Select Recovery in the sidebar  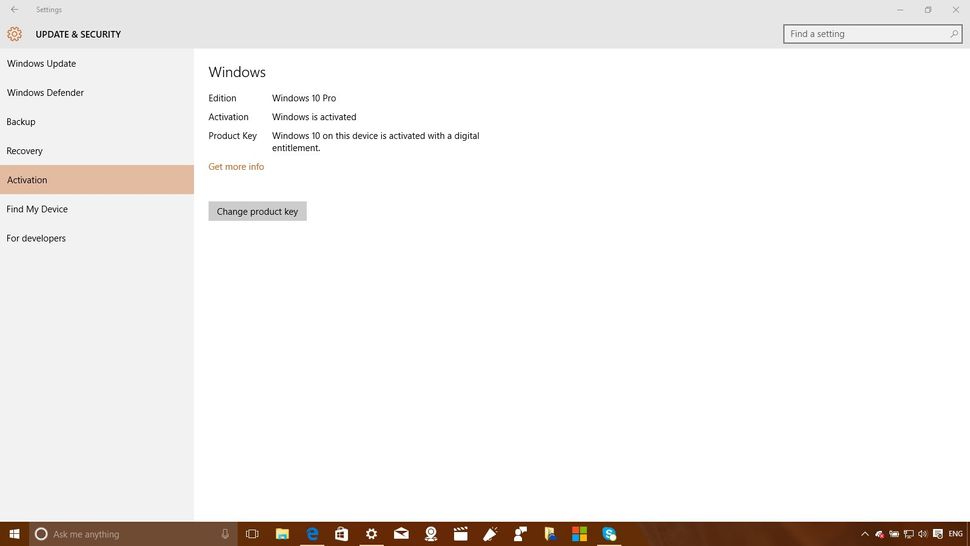[97, 151]
